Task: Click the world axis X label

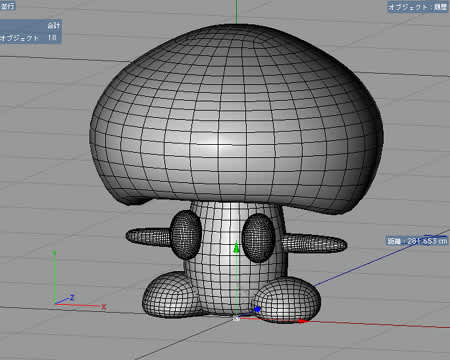Action: (x=104, y=307)
